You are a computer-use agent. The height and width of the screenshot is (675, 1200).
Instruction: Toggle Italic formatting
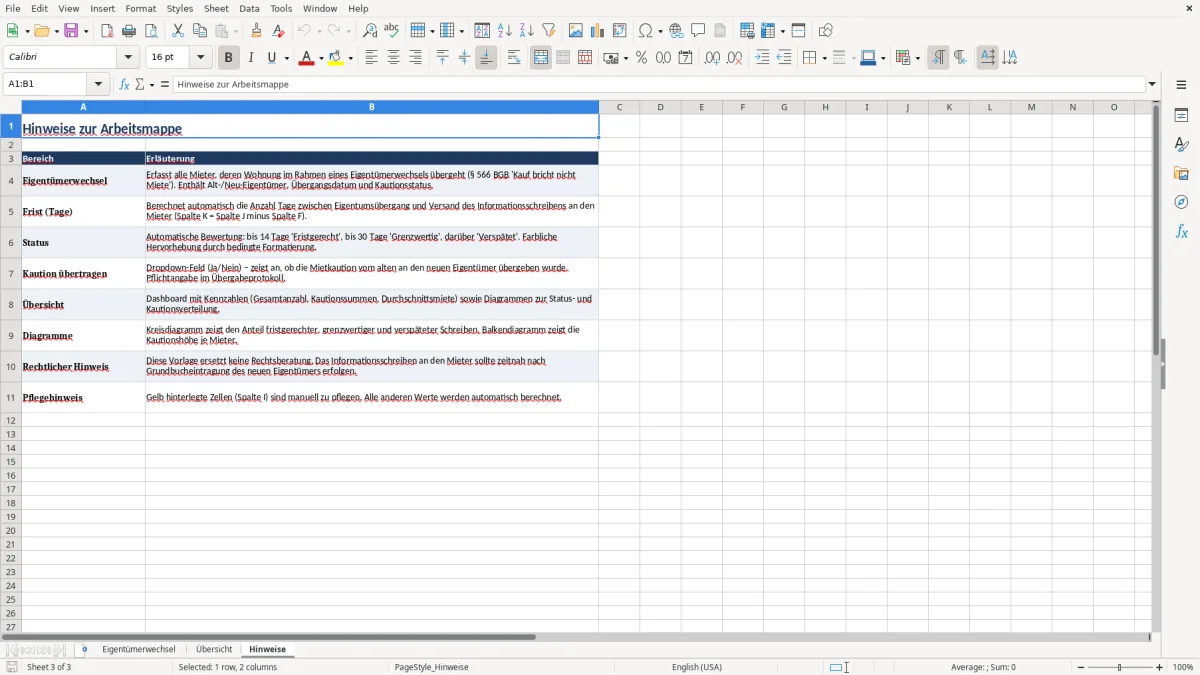[251, 58]
